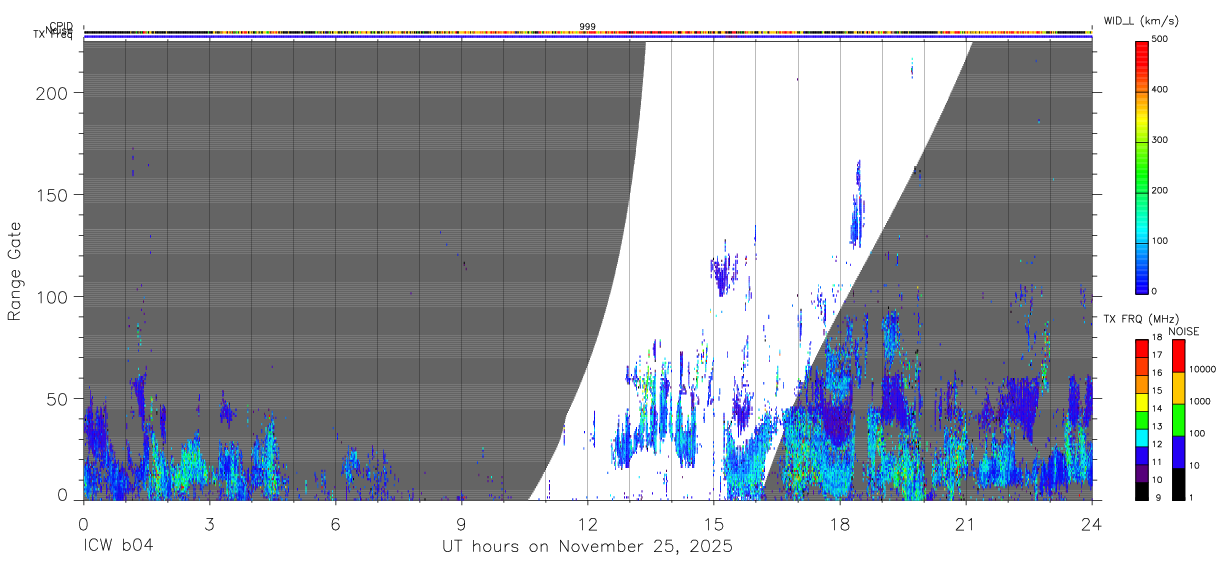Select the 1 label in NOISE legend
This screenshot has width=1228, height=567.
tap(1193, 497)
